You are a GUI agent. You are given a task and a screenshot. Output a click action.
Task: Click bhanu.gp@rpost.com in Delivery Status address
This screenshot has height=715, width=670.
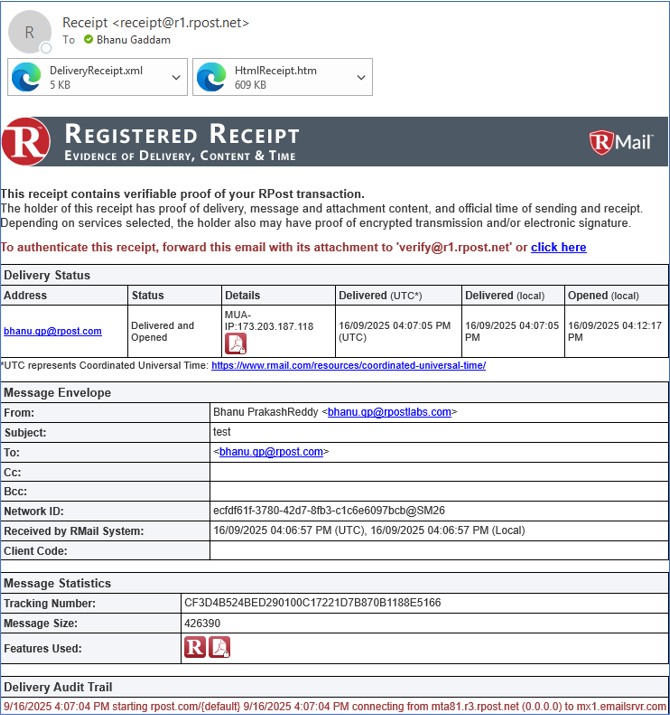click(x=52, y=331)
